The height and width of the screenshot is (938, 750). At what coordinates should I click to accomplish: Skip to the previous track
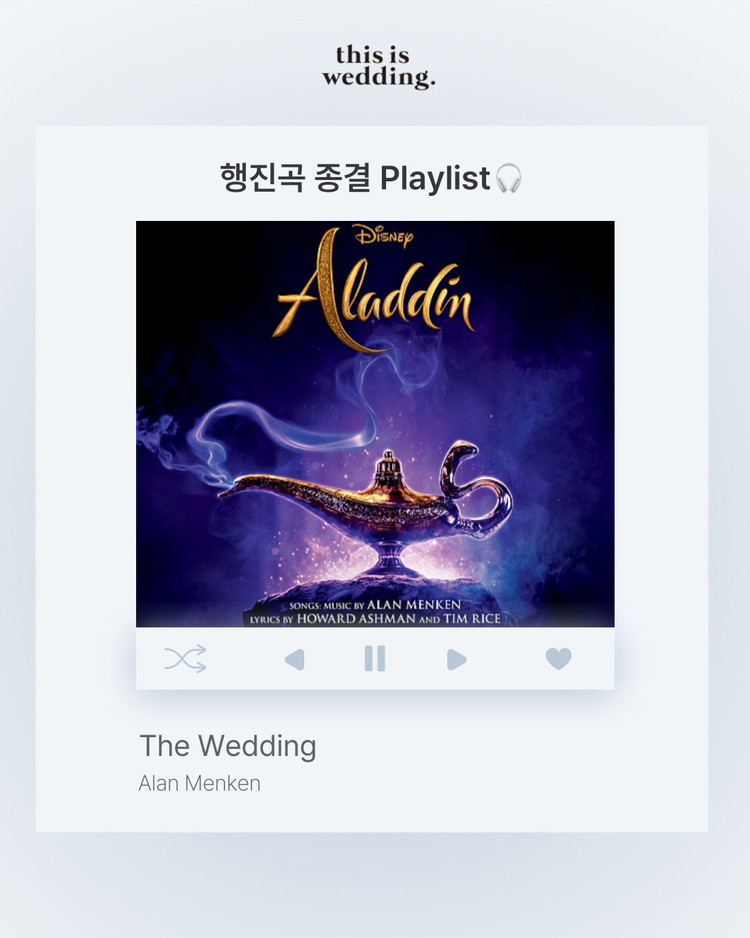[x=295, y=659]
